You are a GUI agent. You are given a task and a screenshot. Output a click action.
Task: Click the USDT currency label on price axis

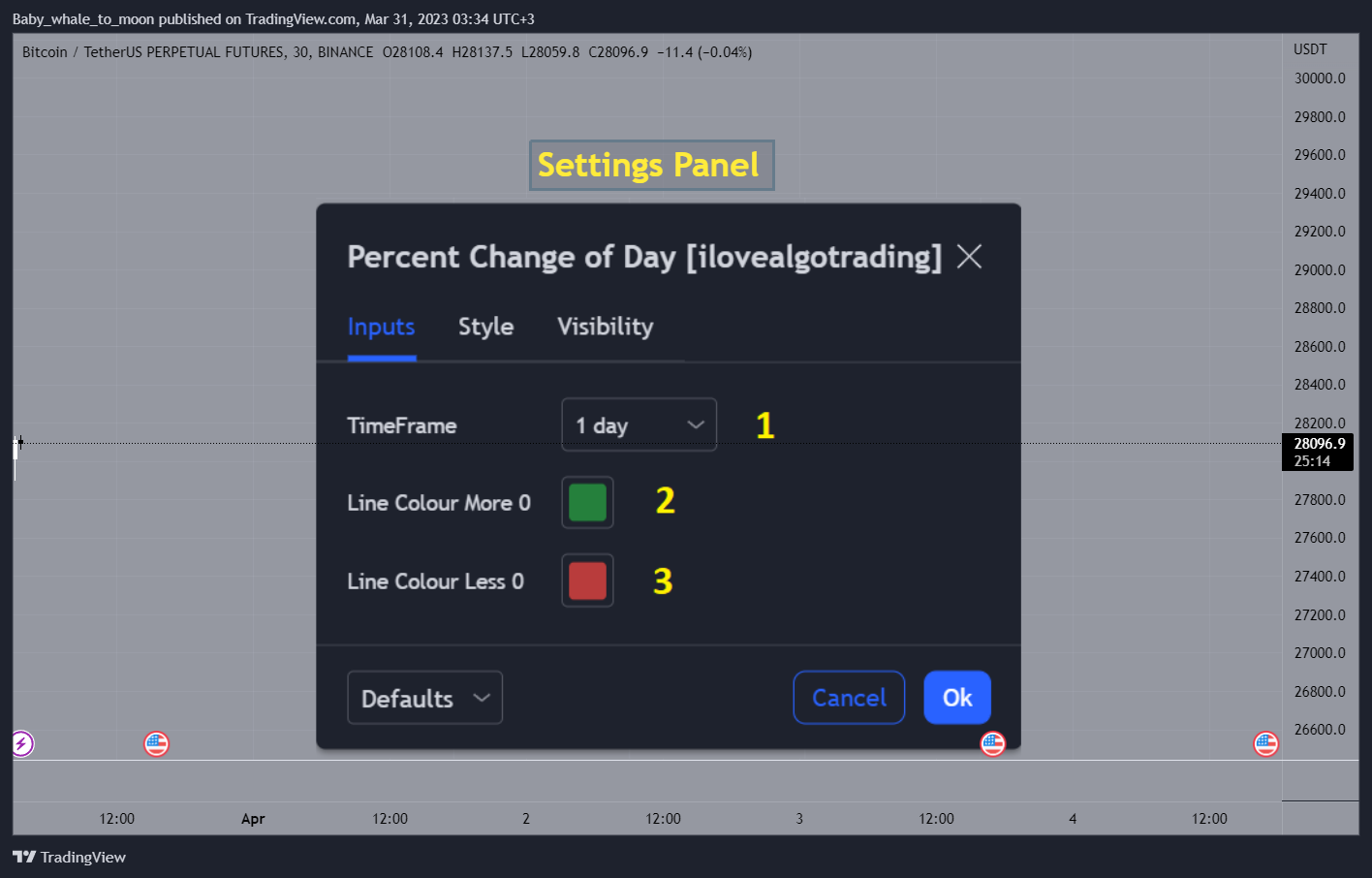pos(1310,49)
